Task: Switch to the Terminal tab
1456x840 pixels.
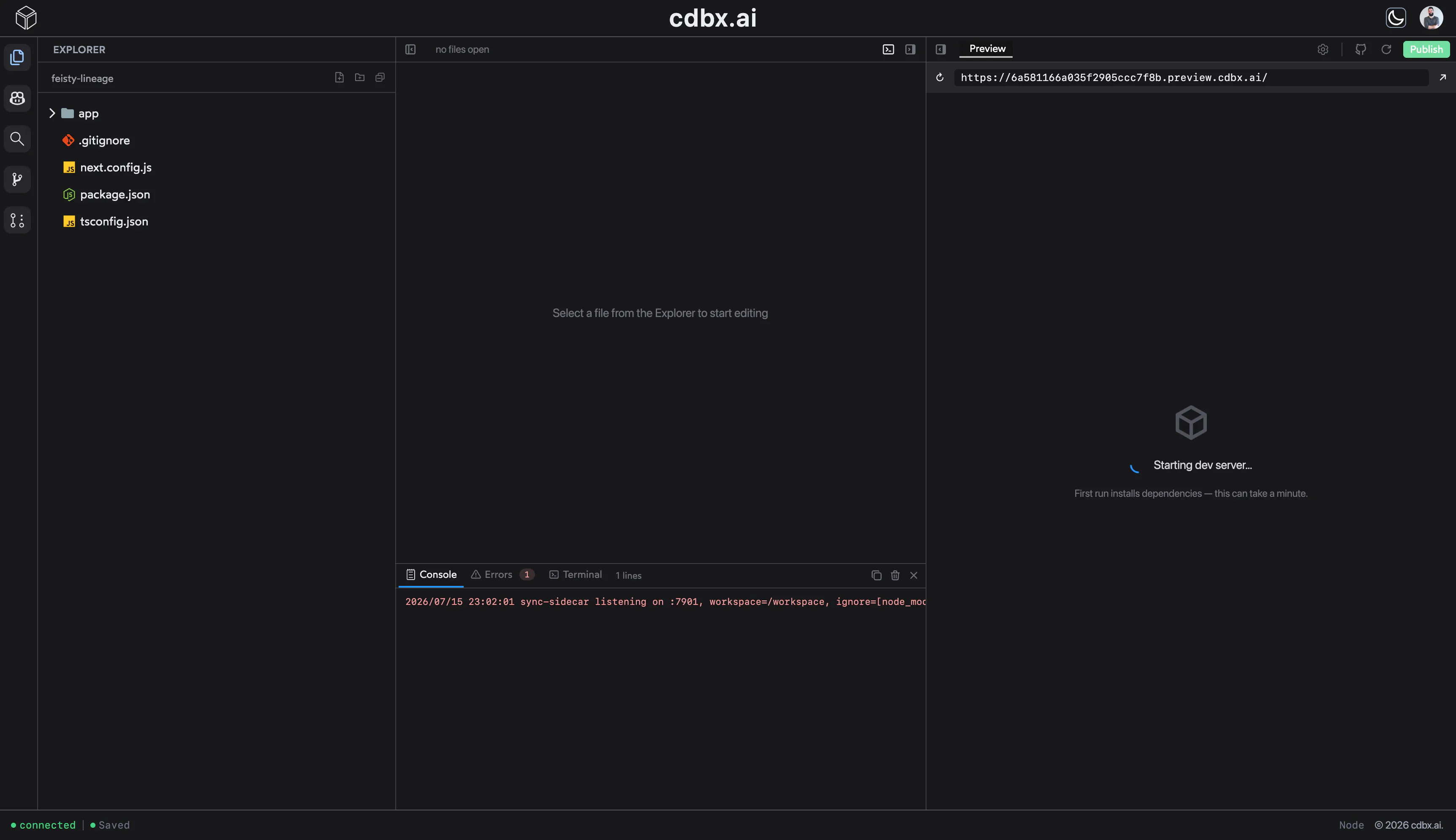Action: point(576,574)
